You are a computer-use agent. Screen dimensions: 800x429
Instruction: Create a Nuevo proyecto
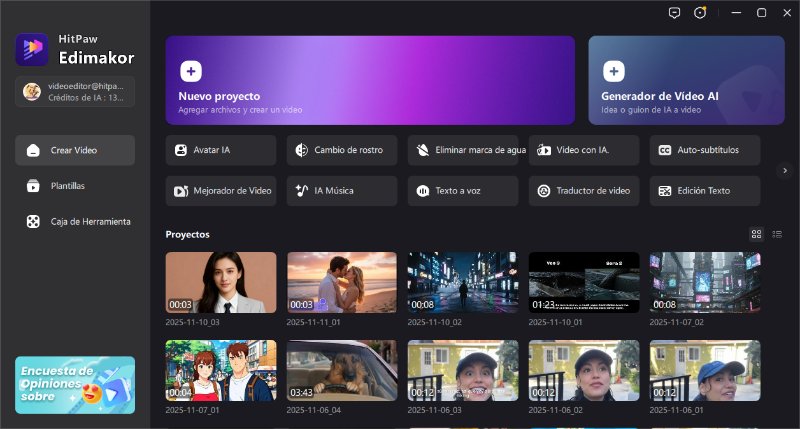coord(370,80)
